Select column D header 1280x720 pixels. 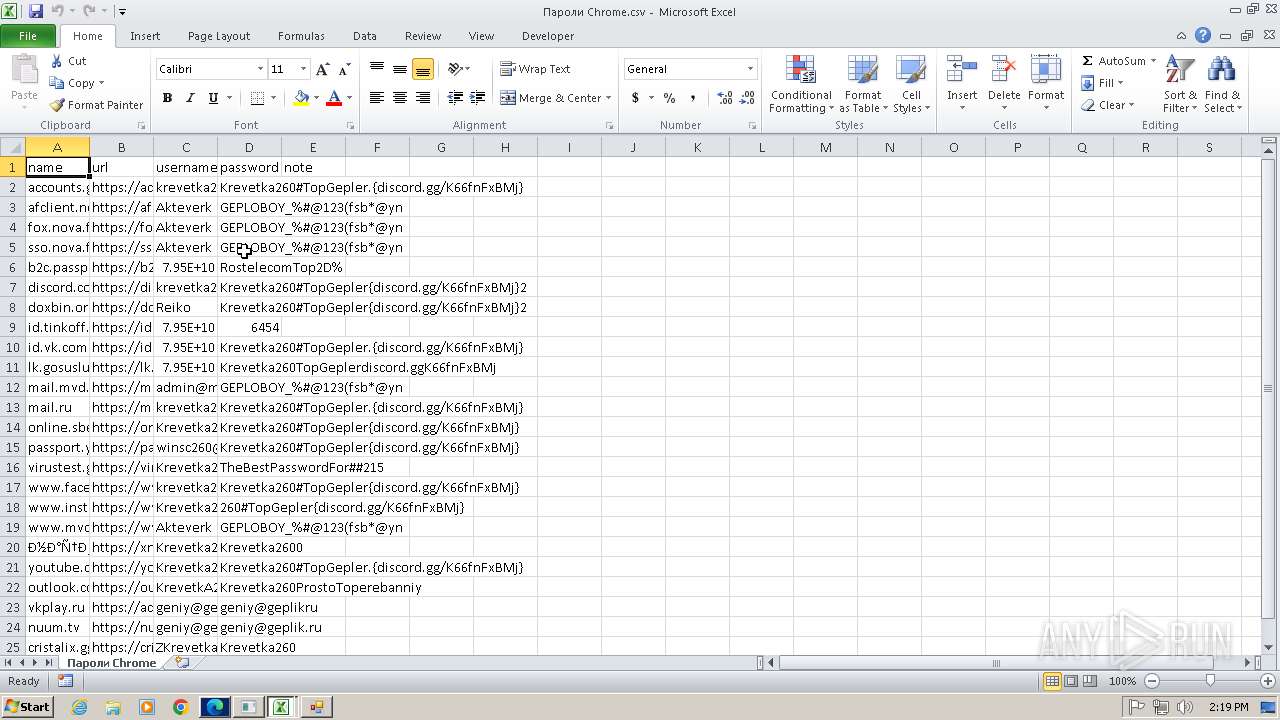point(249,147)
